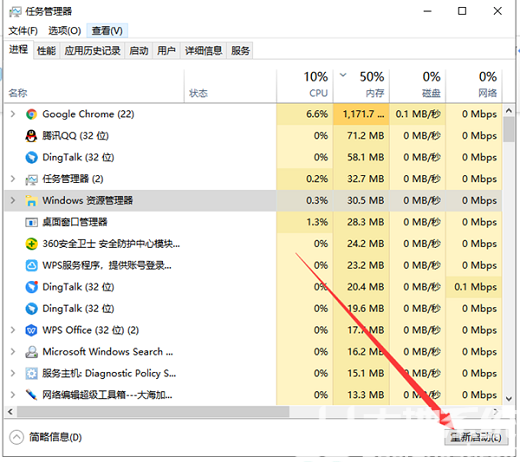Expand the 任务管理器 (2) process group
This screenshot has width=520, height=463.
point(13,179)
